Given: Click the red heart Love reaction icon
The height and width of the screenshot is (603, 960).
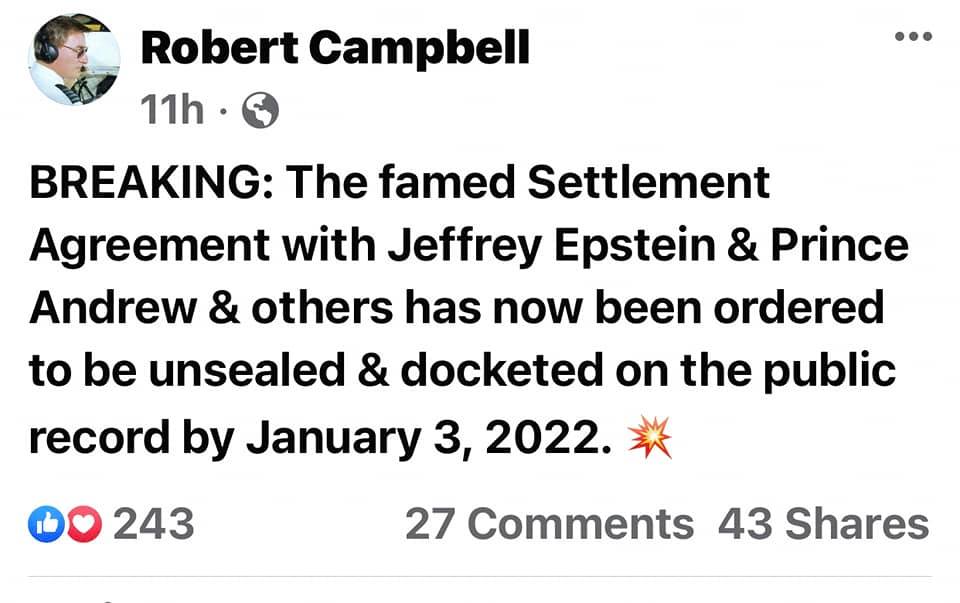Looking at the screenshot, I should tap(83, 524).
